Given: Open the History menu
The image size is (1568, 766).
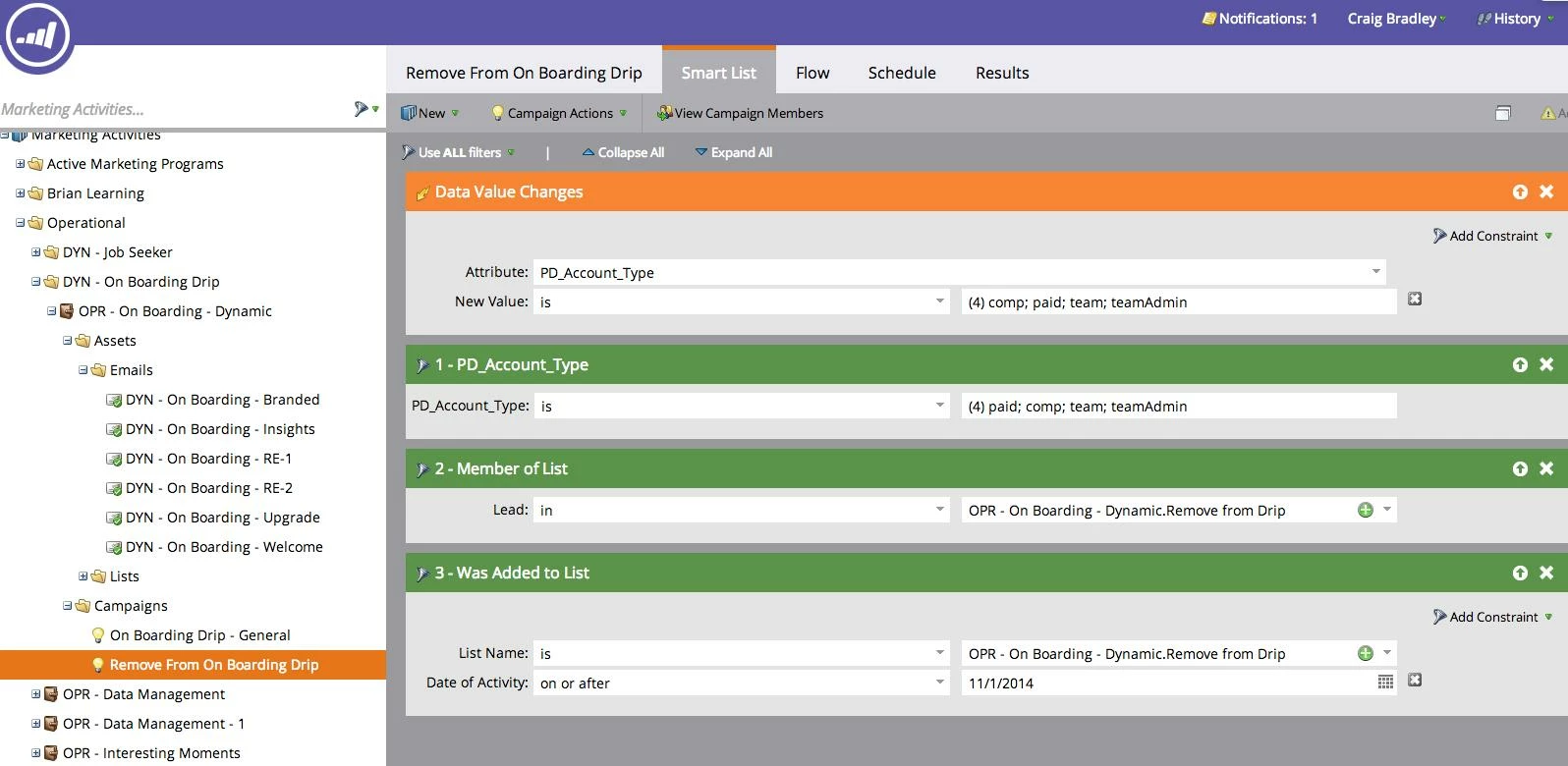Looking at the screenshot, I should point(1515,19).
